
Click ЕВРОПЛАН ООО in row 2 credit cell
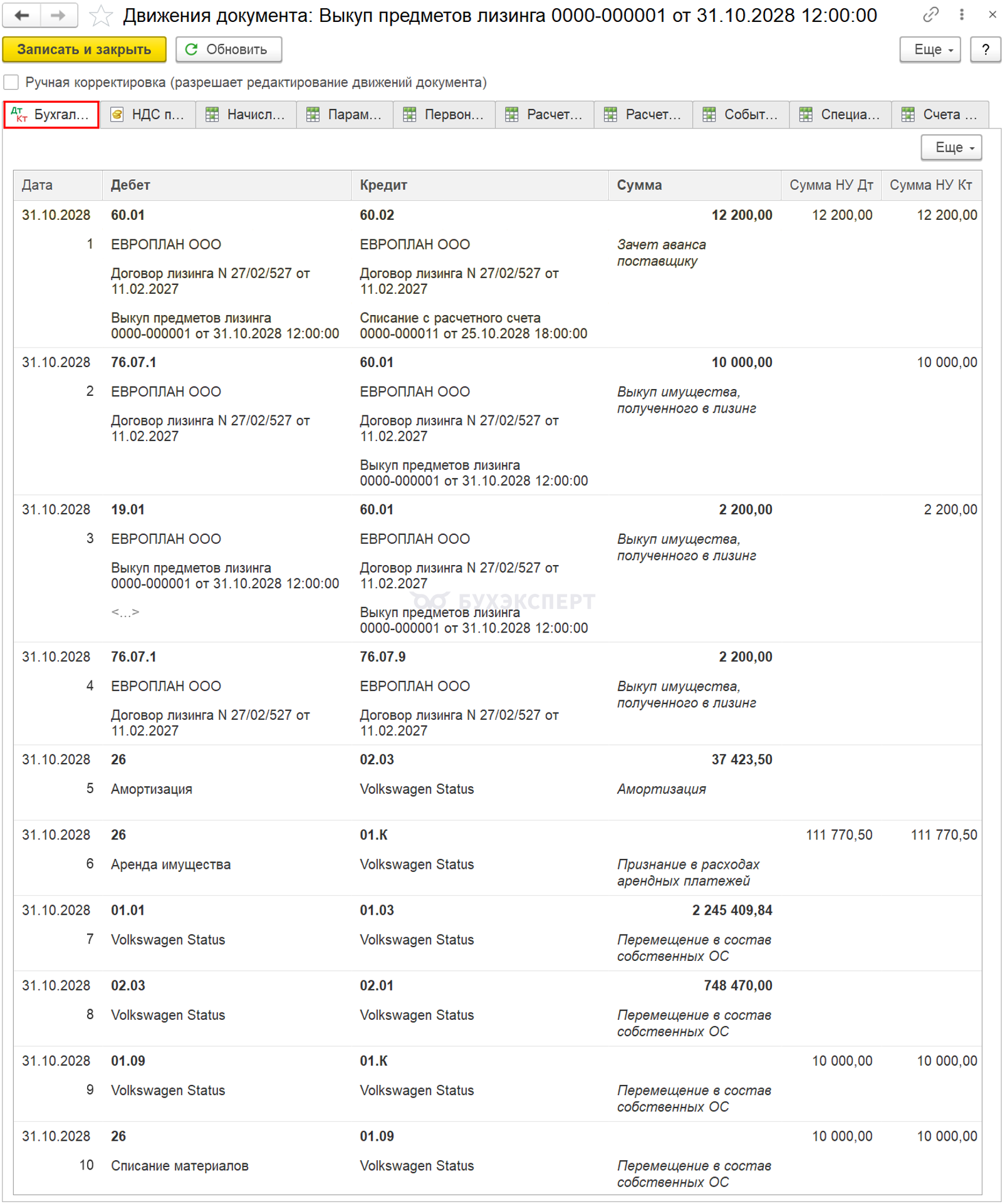tap(414, 392)
